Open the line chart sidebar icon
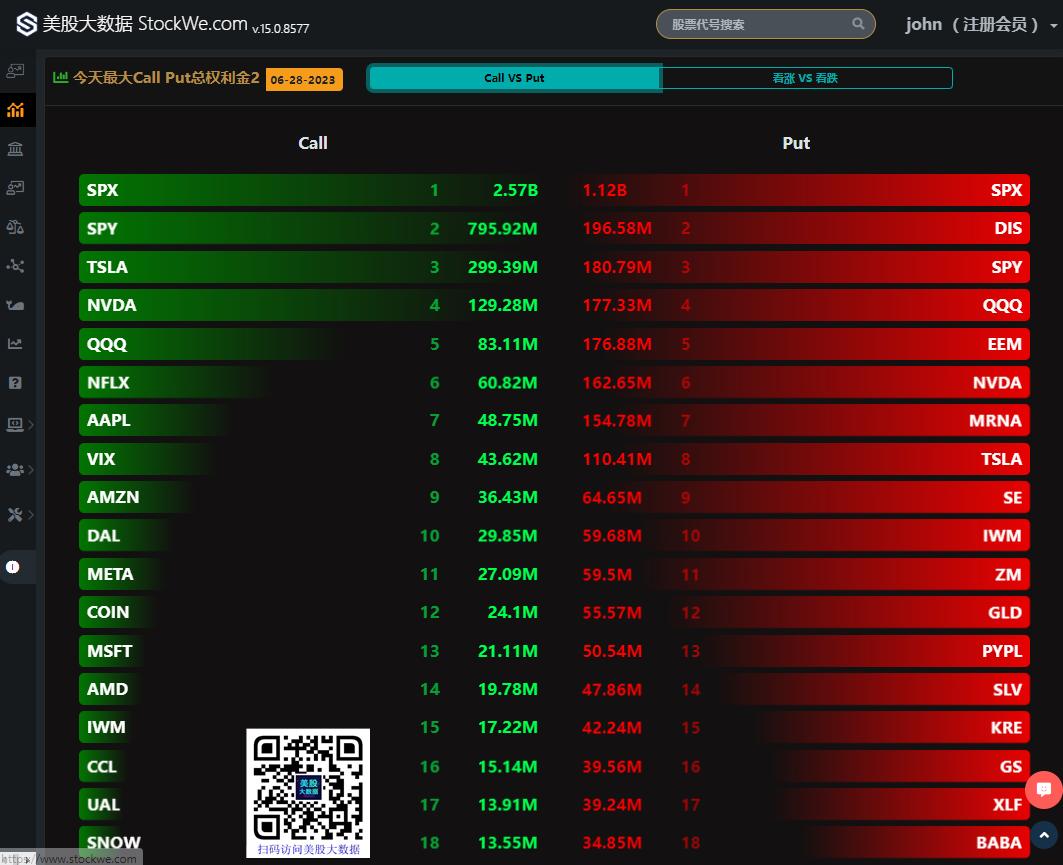1063x865 pixels. tap(15, 344)
